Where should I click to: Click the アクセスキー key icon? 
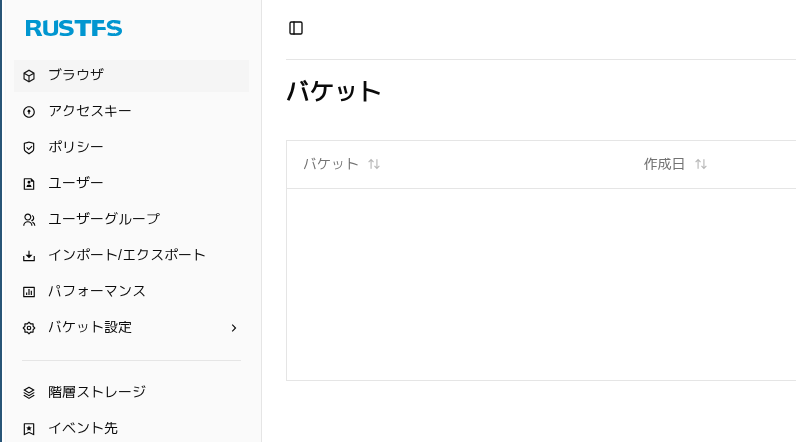click(x=29, y=112)
